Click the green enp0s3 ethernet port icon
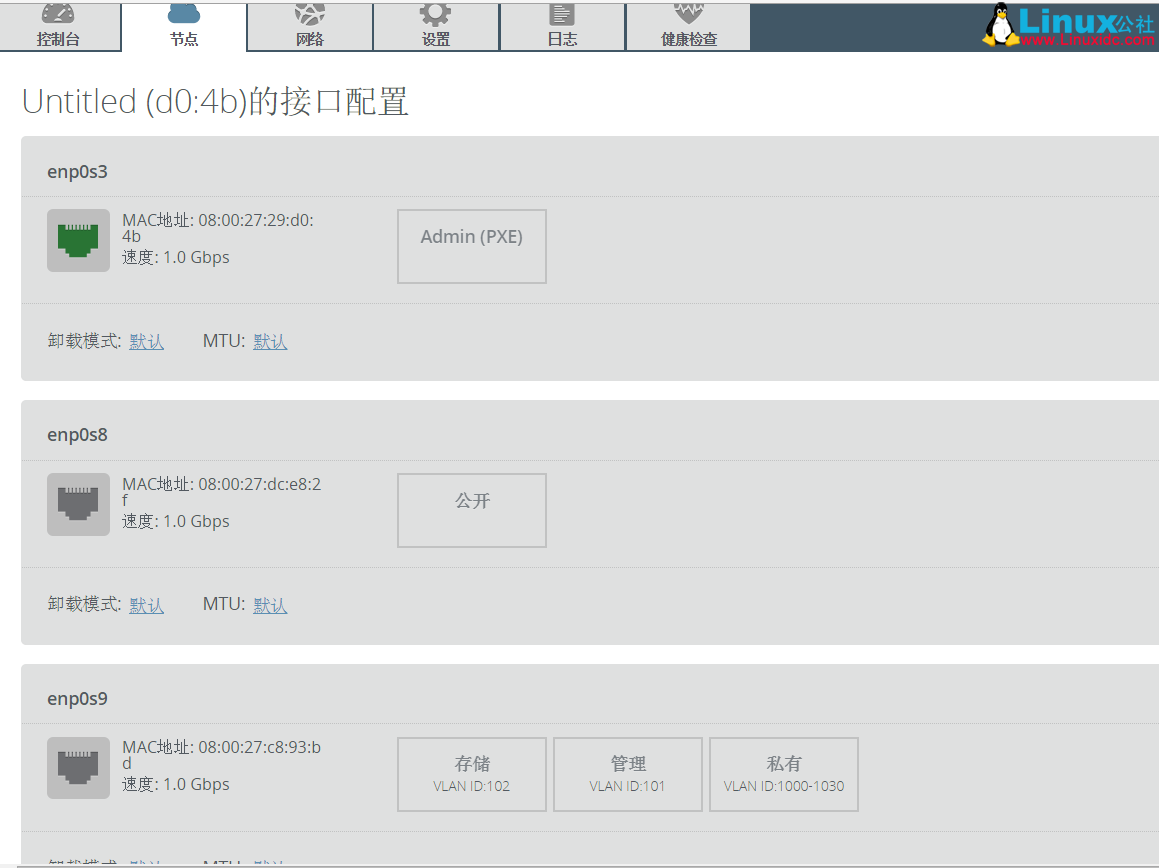The height and width of the screenshot is (868, 1159). tap(78, 240)
